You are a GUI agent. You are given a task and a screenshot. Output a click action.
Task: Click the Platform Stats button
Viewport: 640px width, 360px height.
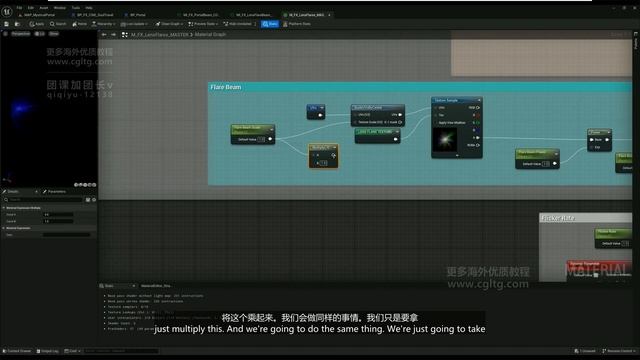(x=297, y=24)
